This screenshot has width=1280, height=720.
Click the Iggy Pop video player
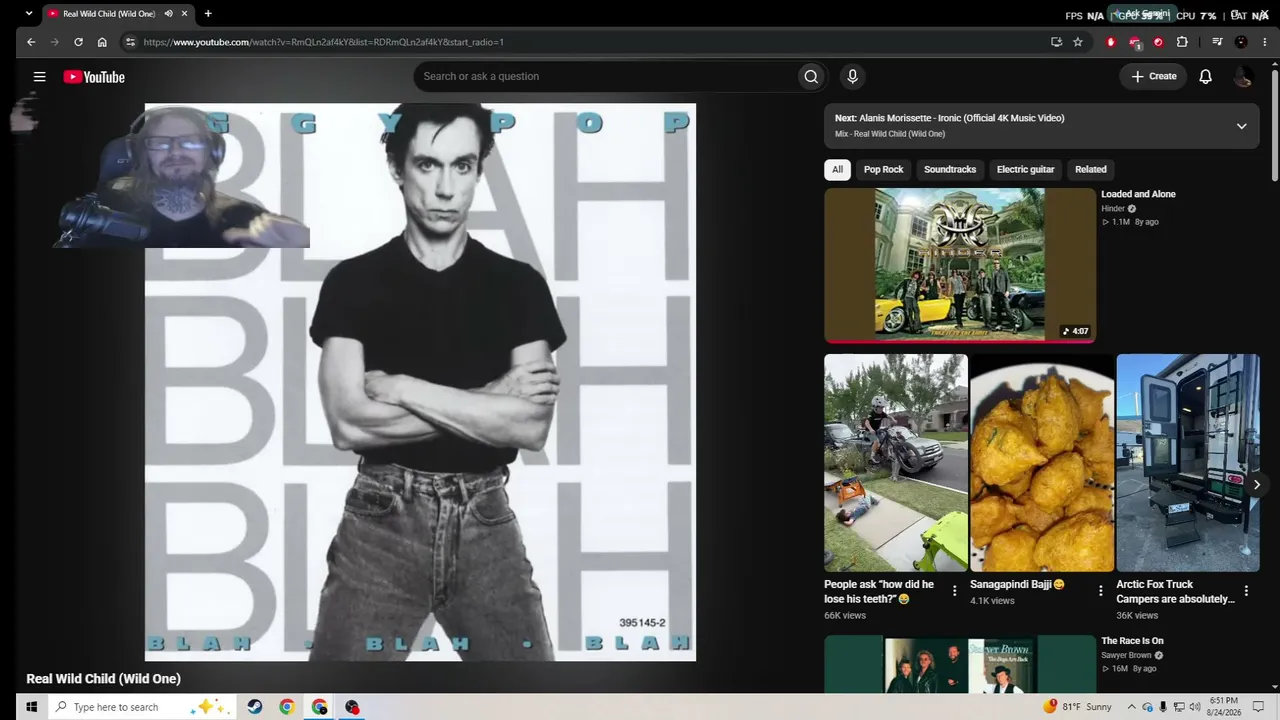pyautogui.click(x=420, y=382)
